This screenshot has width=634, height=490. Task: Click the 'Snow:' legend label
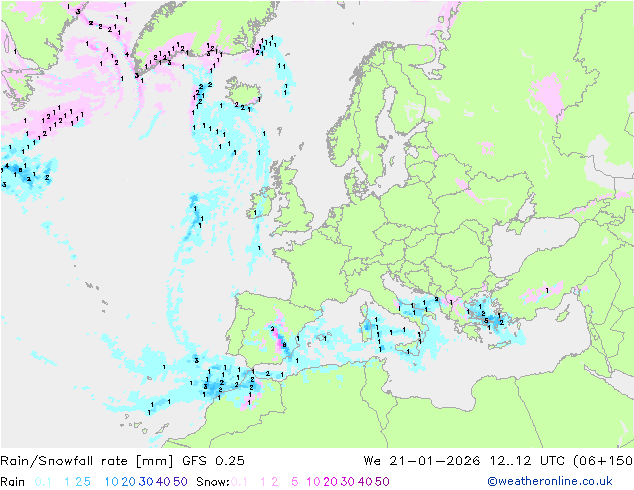(x=213, y=482)
